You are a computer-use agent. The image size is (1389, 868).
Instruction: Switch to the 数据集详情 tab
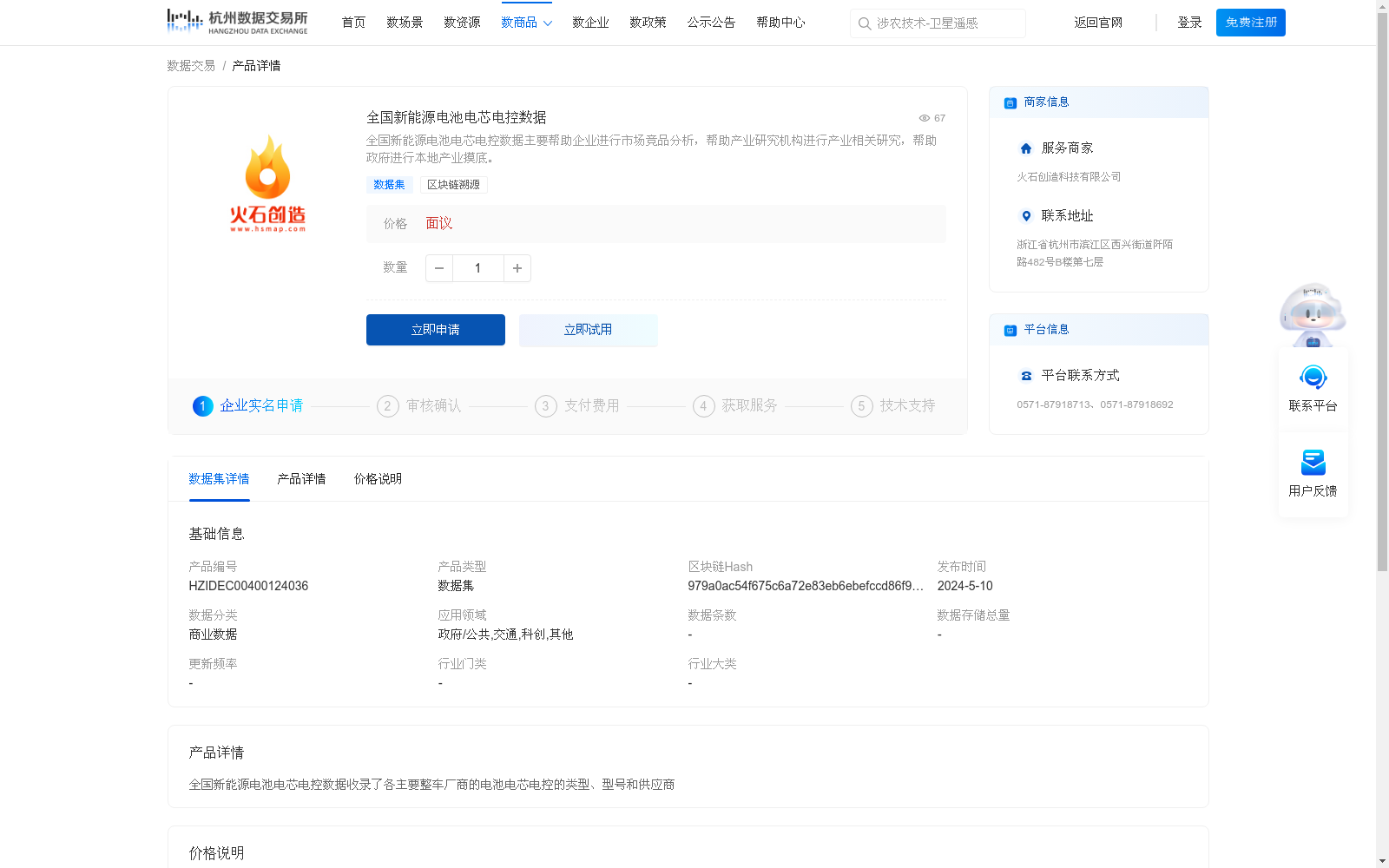(219, 479)
